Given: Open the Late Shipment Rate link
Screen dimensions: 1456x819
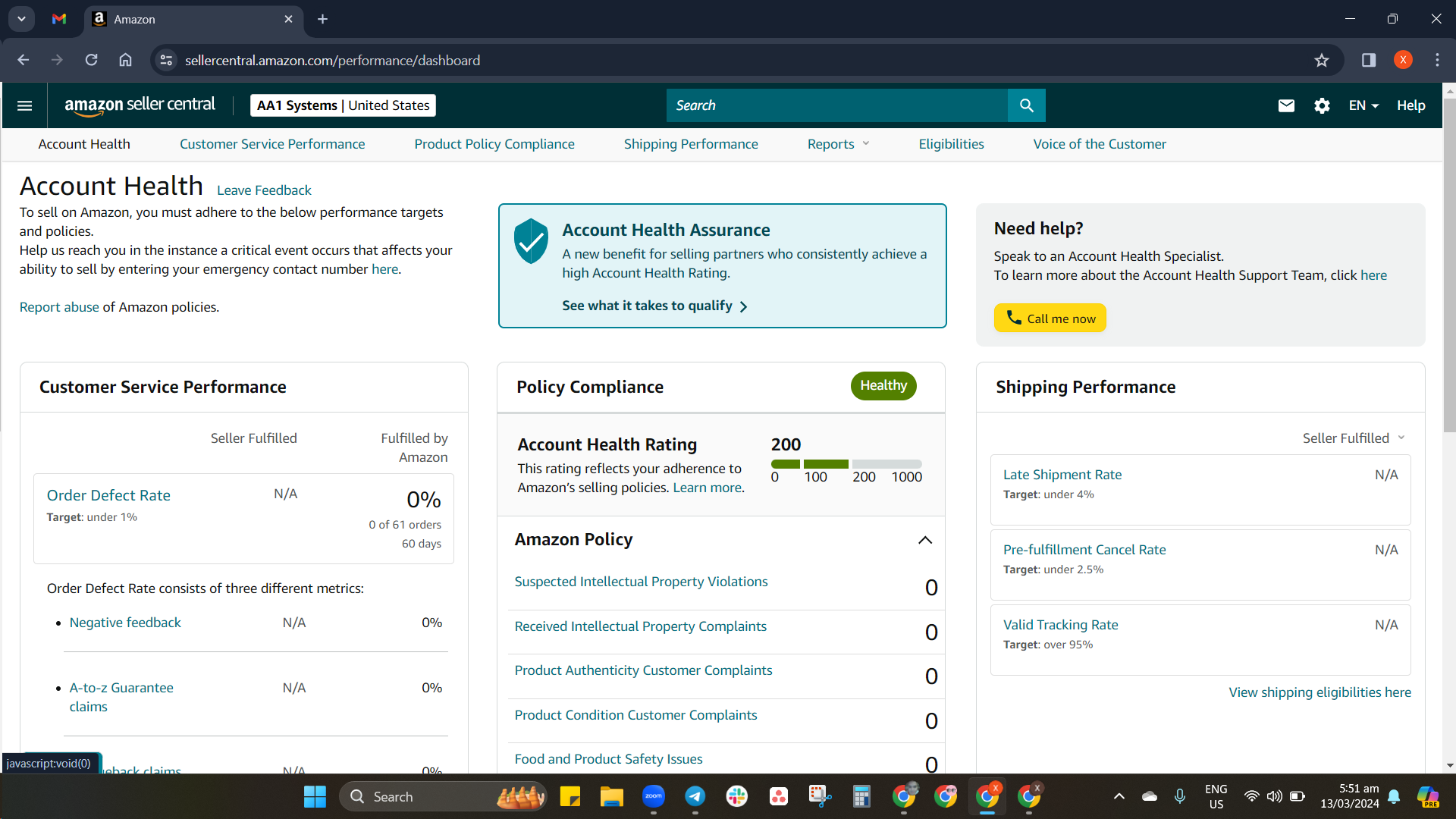Looking at the screenshot, I should (x=1062, y=475).
